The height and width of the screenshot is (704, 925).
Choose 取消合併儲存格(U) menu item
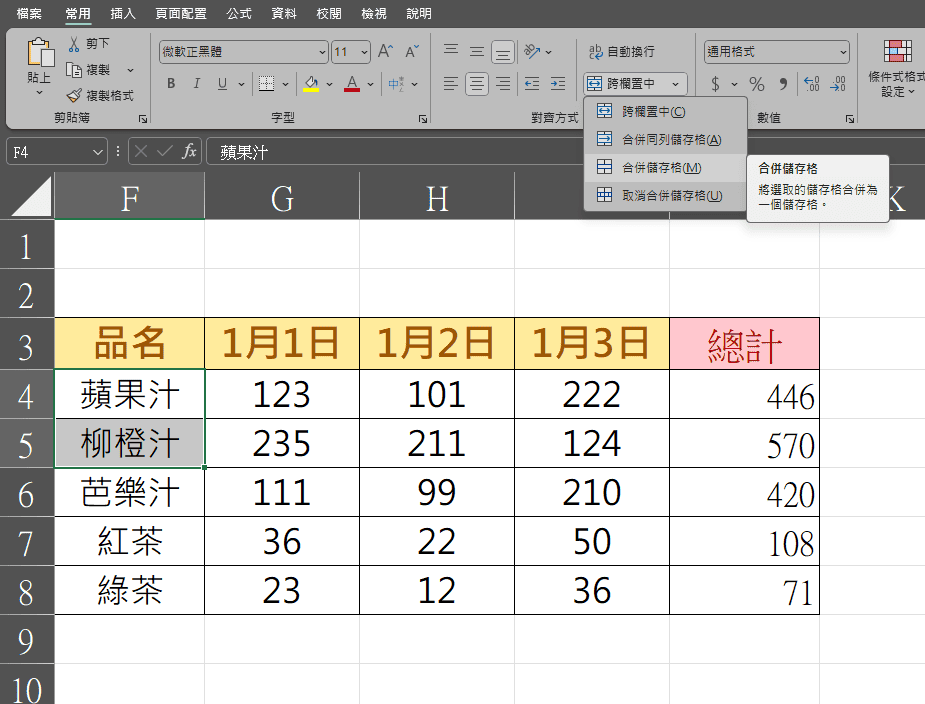tap(665, 195)
